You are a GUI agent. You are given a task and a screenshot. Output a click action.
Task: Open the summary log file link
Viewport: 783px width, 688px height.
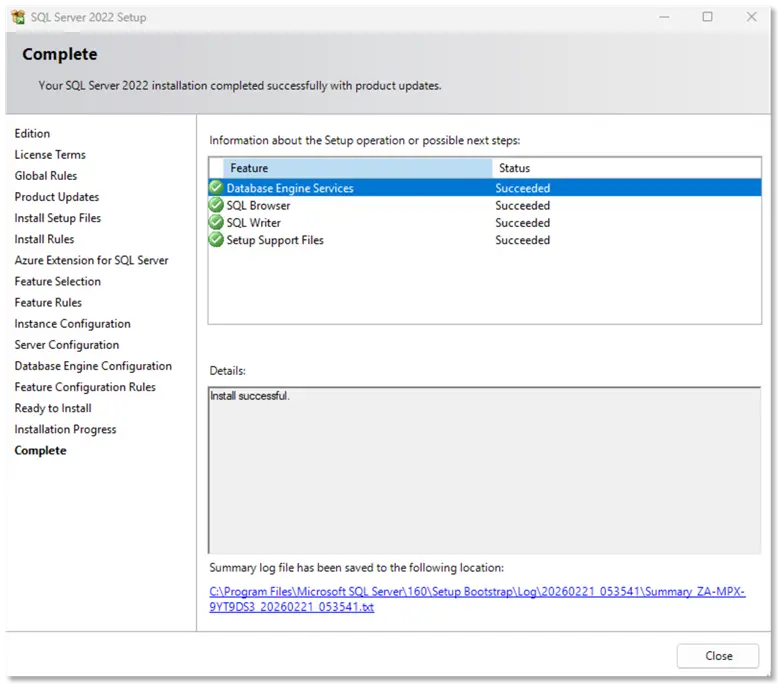[x=477, y=599]
